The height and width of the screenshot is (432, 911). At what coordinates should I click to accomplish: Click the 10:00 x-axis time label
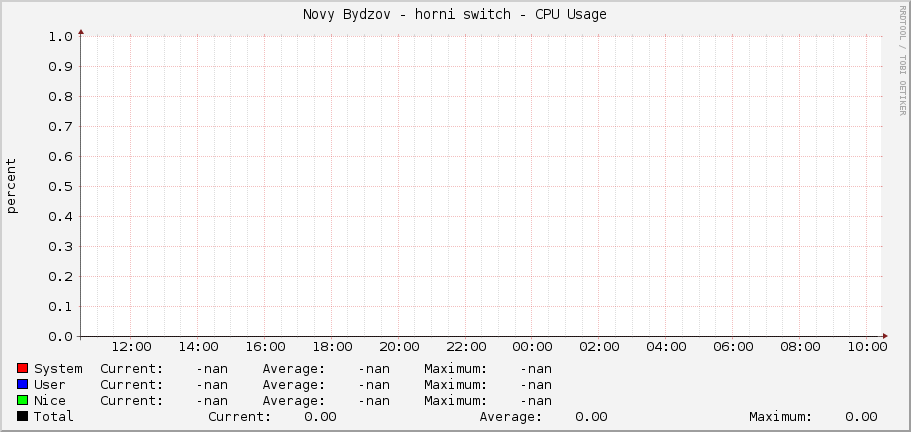coord(866,347)
